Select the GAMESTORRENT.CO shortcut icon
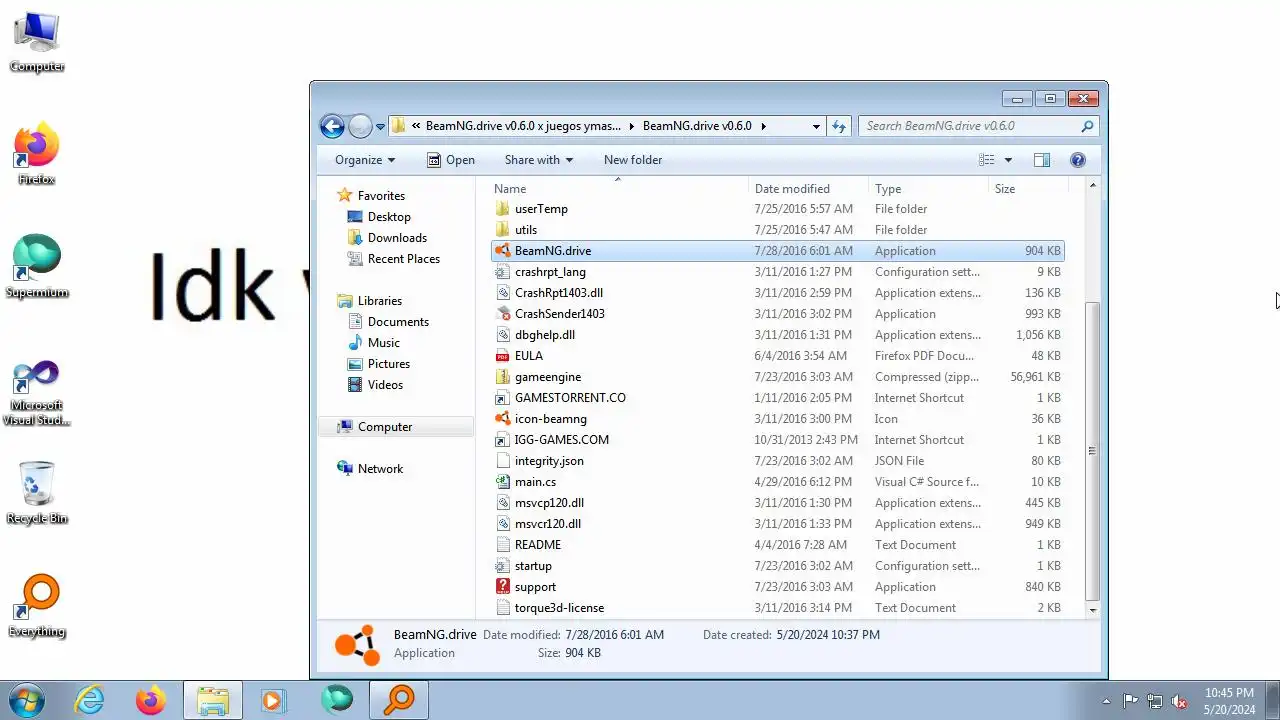This screenshot has width=1280, height=720. [503, 398]
